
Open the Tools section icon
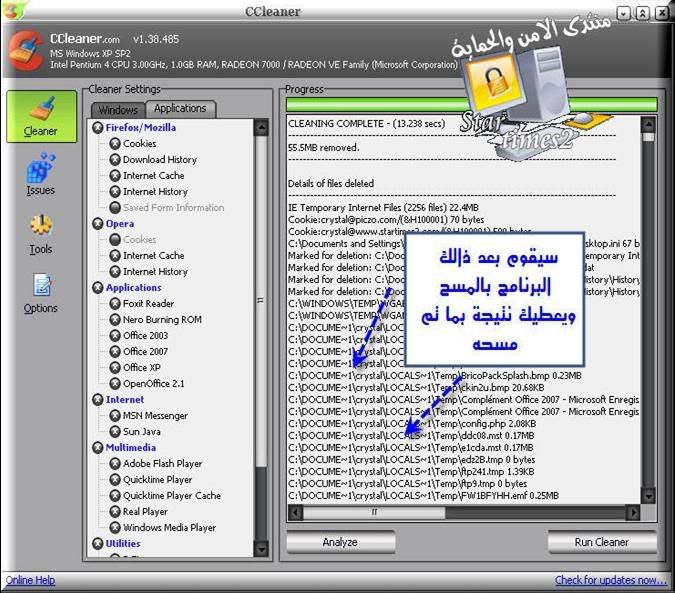41,225
